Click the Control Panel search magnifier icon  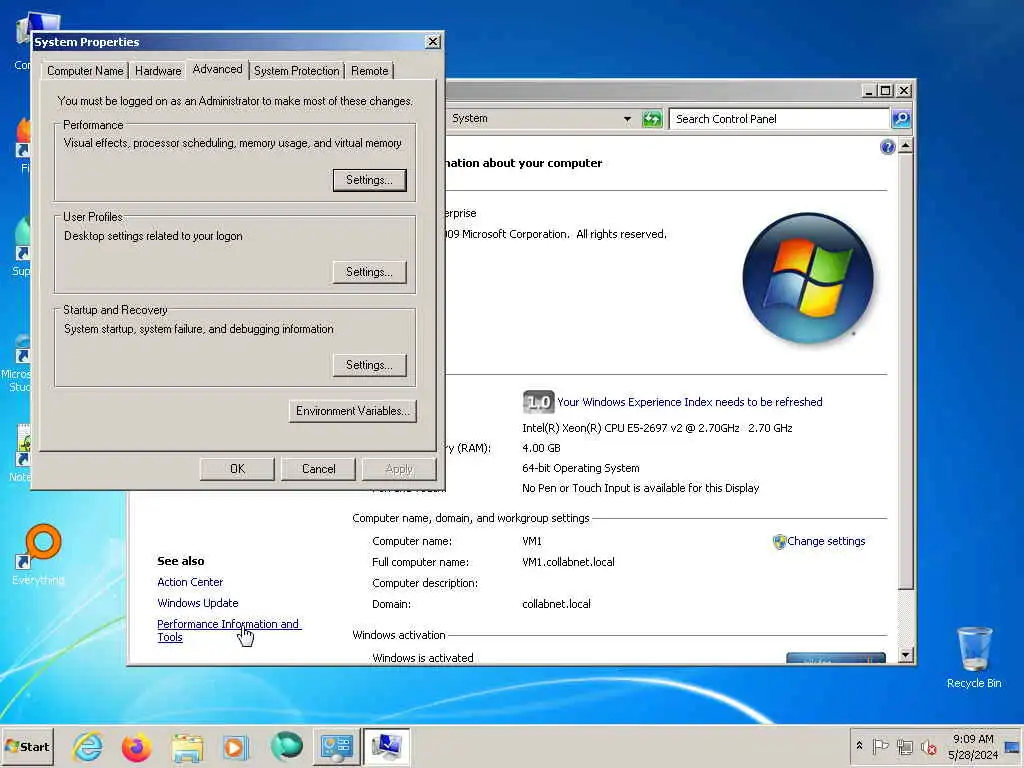click(x=901, y=119)
